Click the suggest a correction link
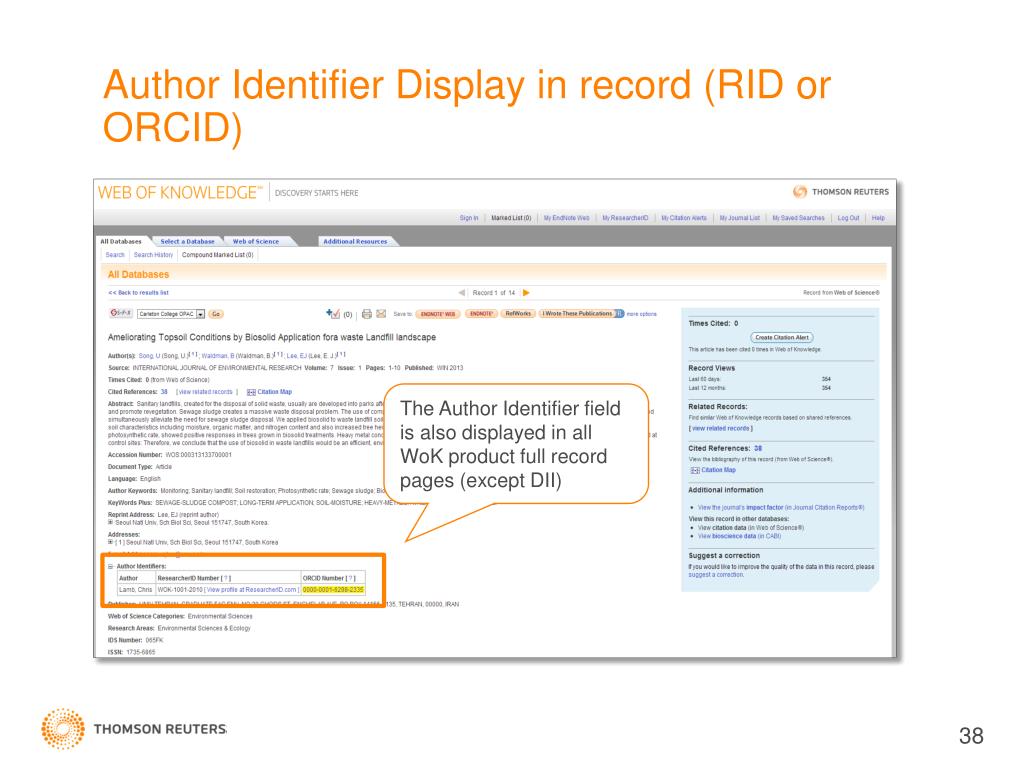1024x768 pixels. [x=716, y=575]
